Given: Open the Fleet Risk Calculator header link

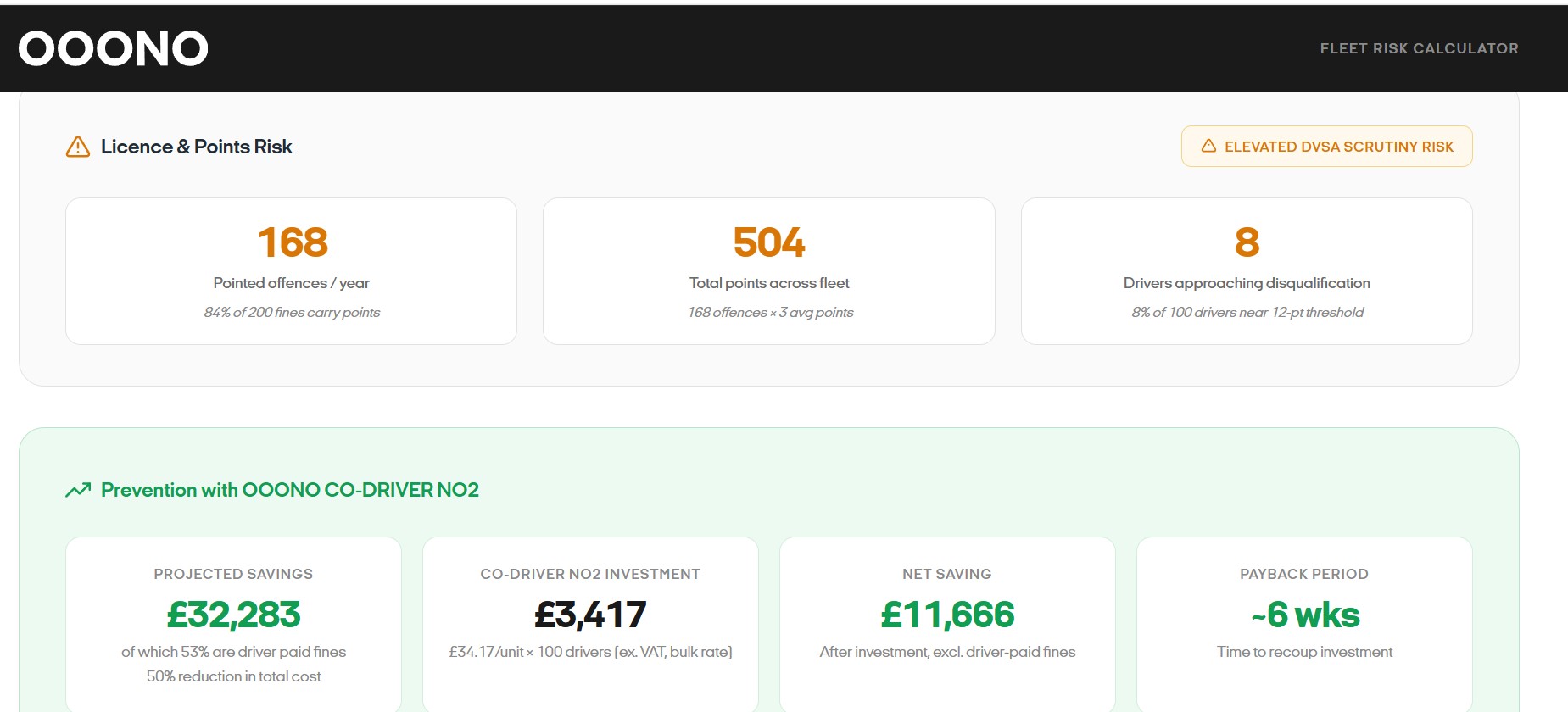Looking at the screenshot, I should [1419, 48].
